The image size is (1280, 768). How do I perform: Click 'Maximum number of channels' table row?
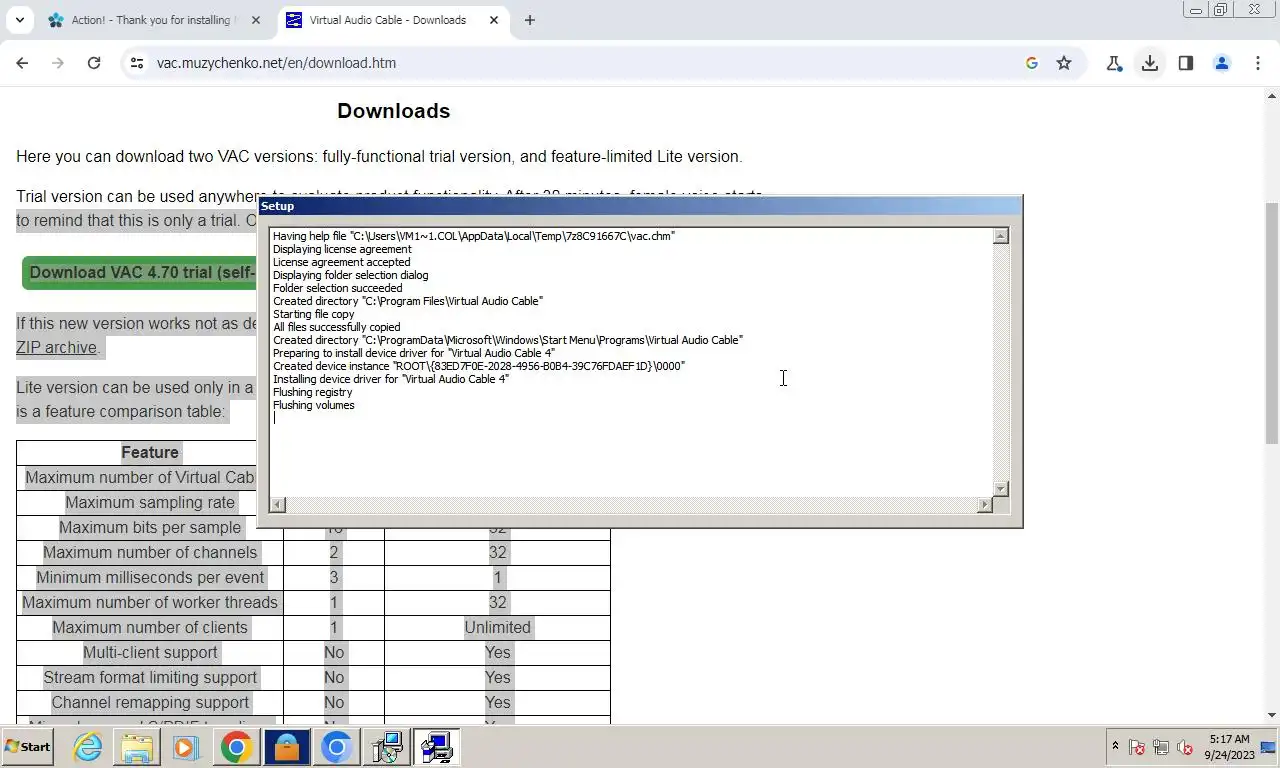point(313,552)
